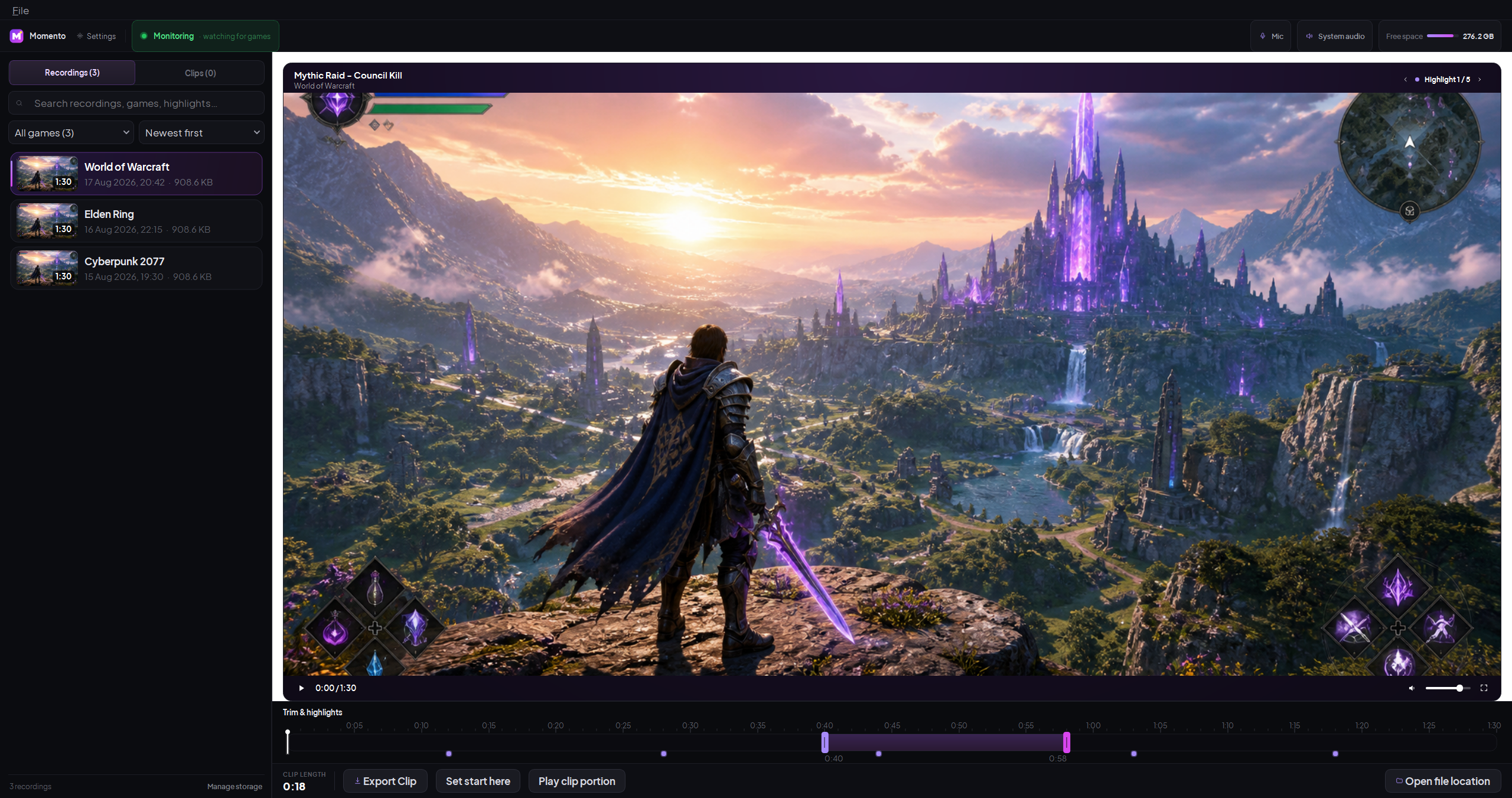Image resolution: width=1512 pixels, height=798 pixels.
Task: Jump to the highlight marker near 0:44
Action: tap(879, 754)
